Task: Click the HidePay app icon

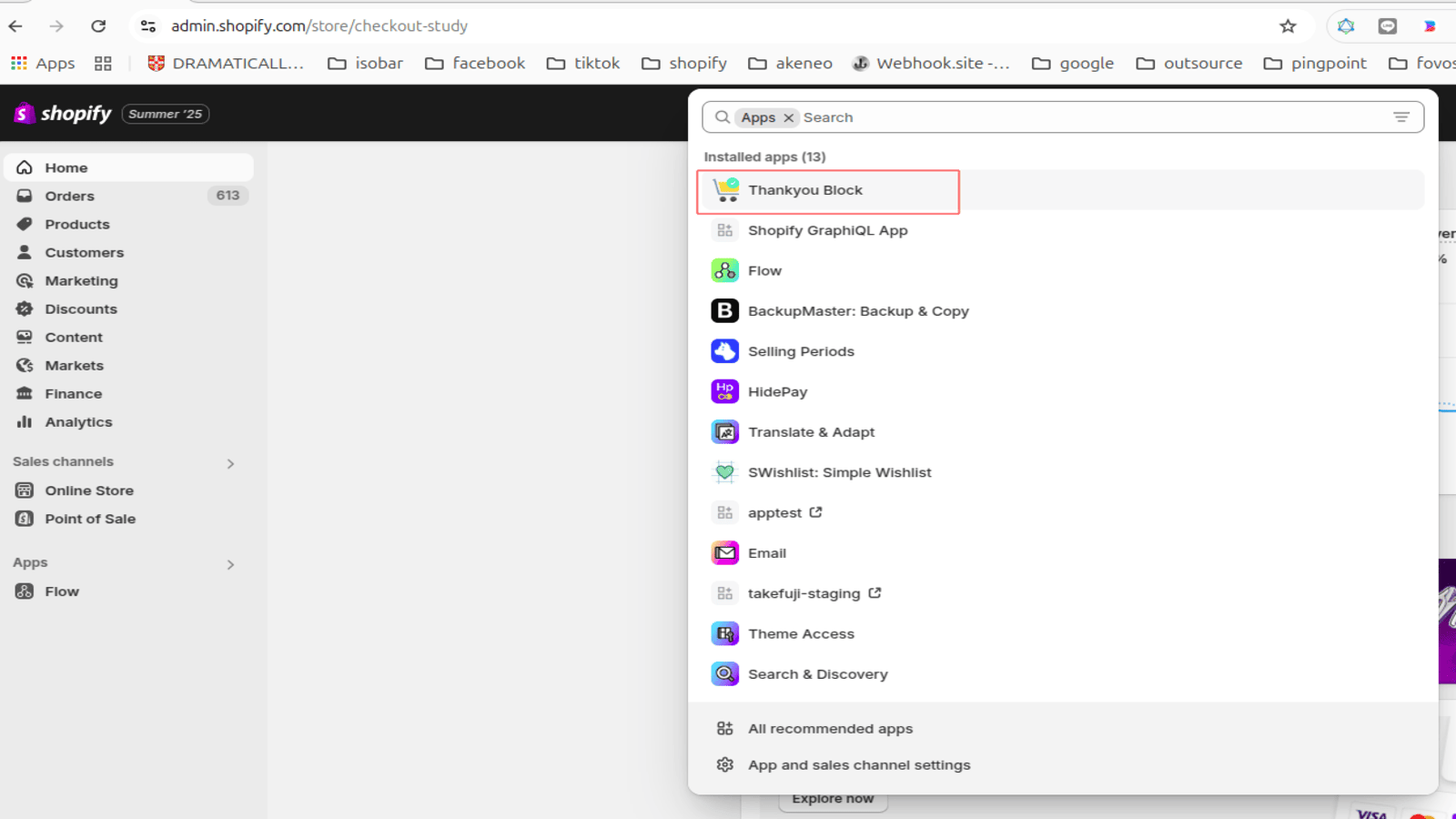Action: (725, 391)
